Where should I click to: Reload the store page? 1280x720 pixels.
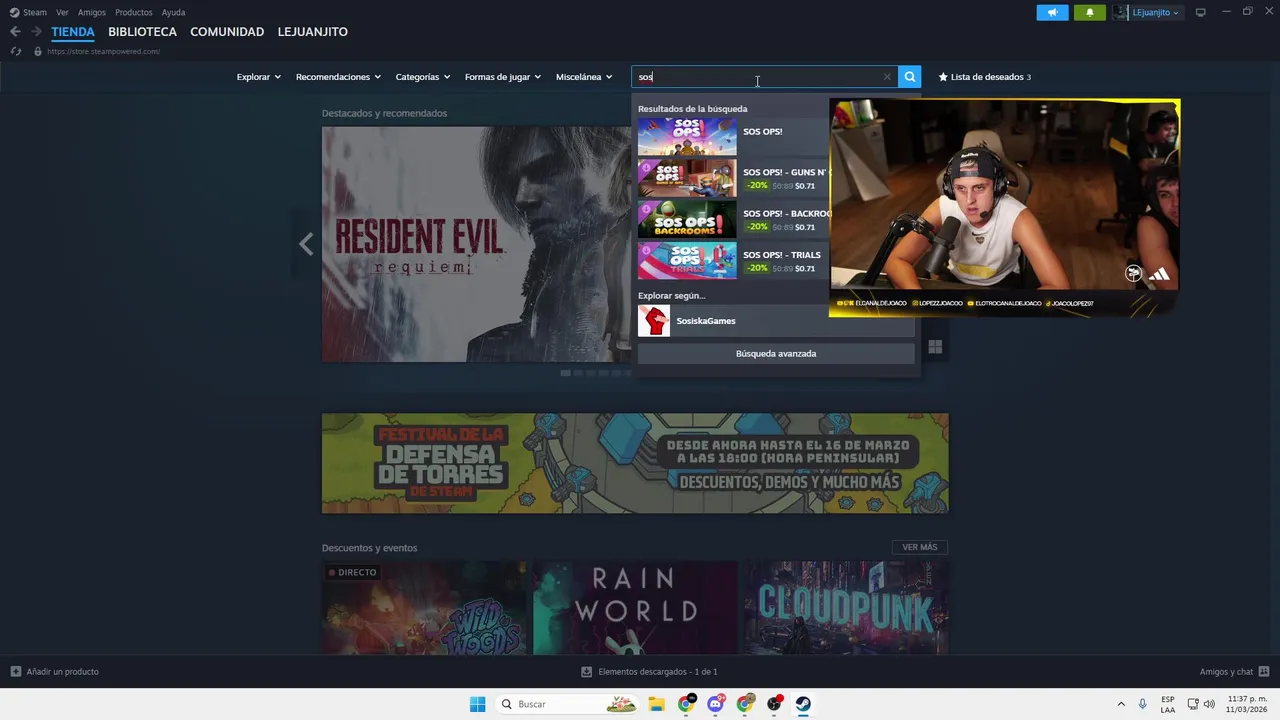15,51
